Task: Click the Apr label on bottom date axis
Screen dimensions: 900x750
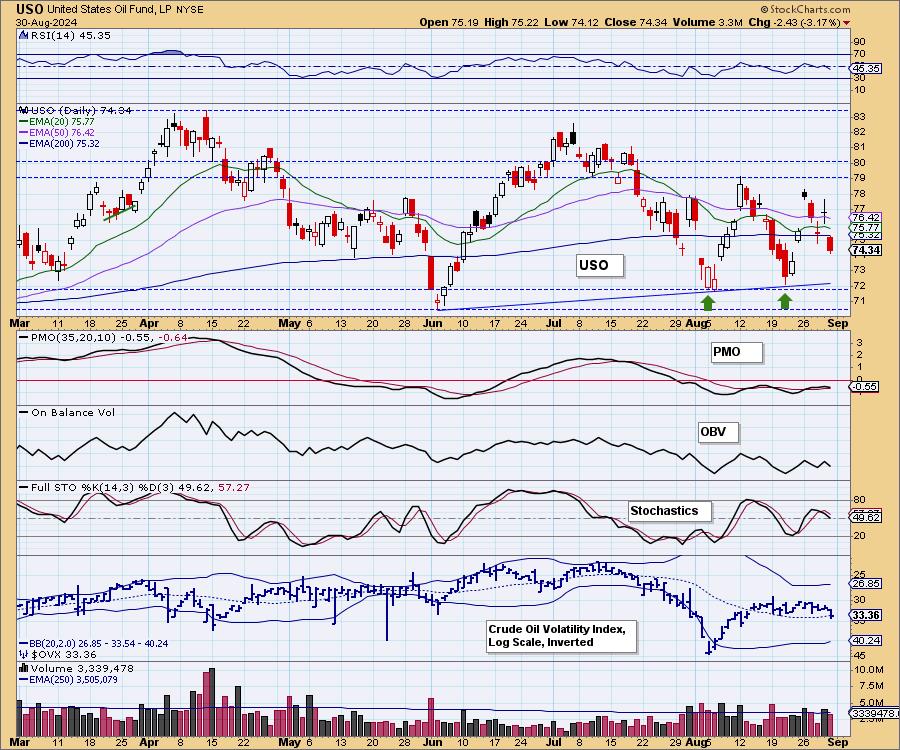Action: 149,742
